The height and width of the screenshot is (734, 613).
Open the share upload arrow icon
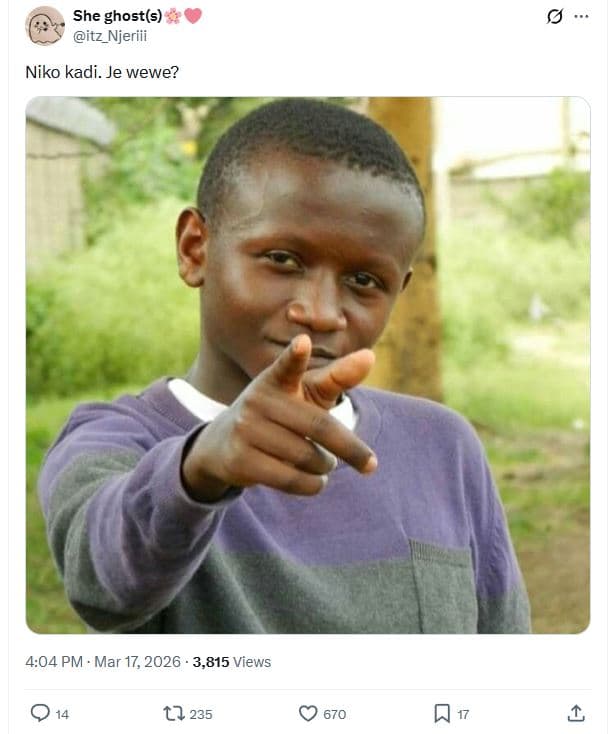pos(576,713)
